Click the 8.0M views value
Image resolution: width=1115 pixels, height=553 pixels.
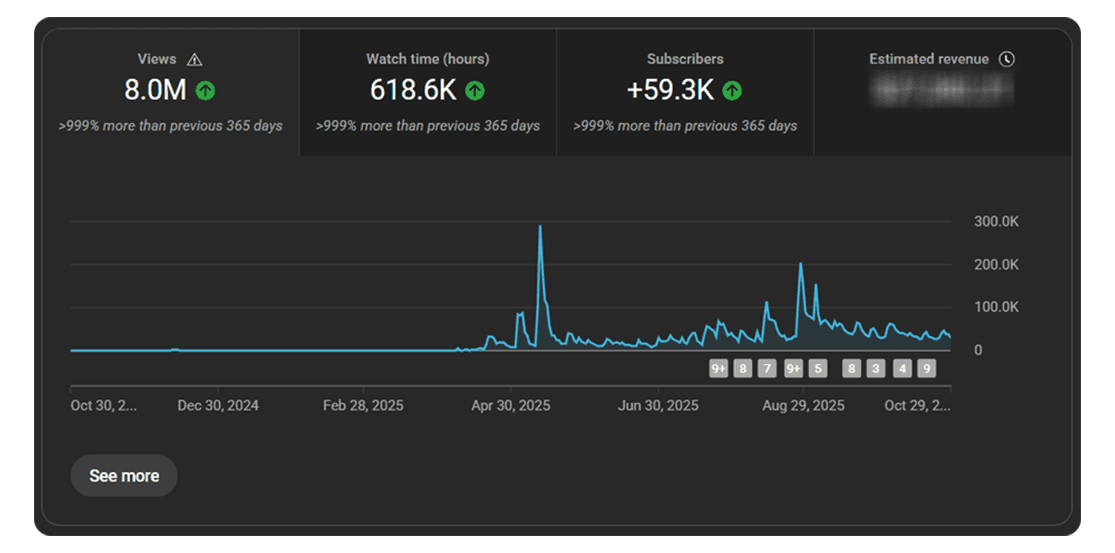click(155, 90)
